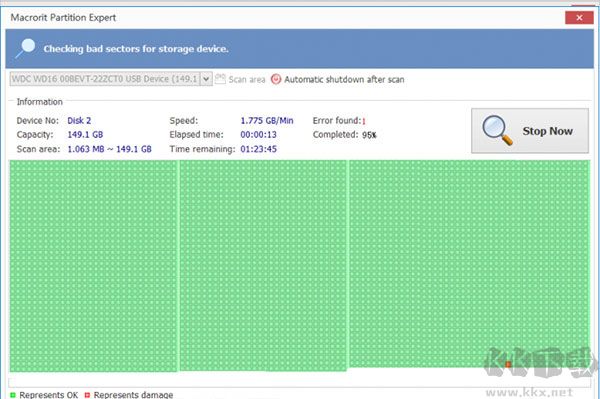Click the first green sector map column
Image resolution: width=600 pixels, height=399 pixels.
(x=94, y=266)
